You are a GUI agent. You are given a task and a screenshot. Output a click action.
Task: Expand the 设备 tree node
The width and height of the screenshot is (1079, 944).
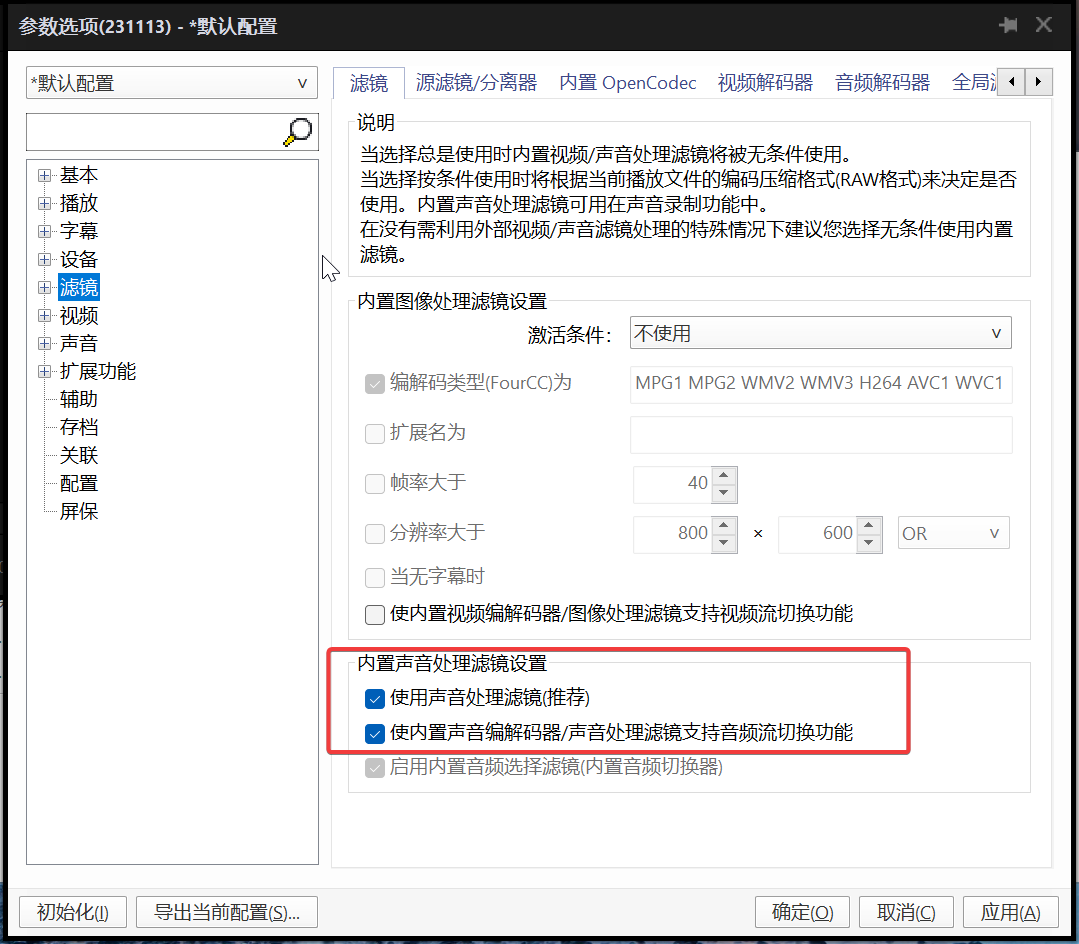pyautogui.click(x=45, y=259)
